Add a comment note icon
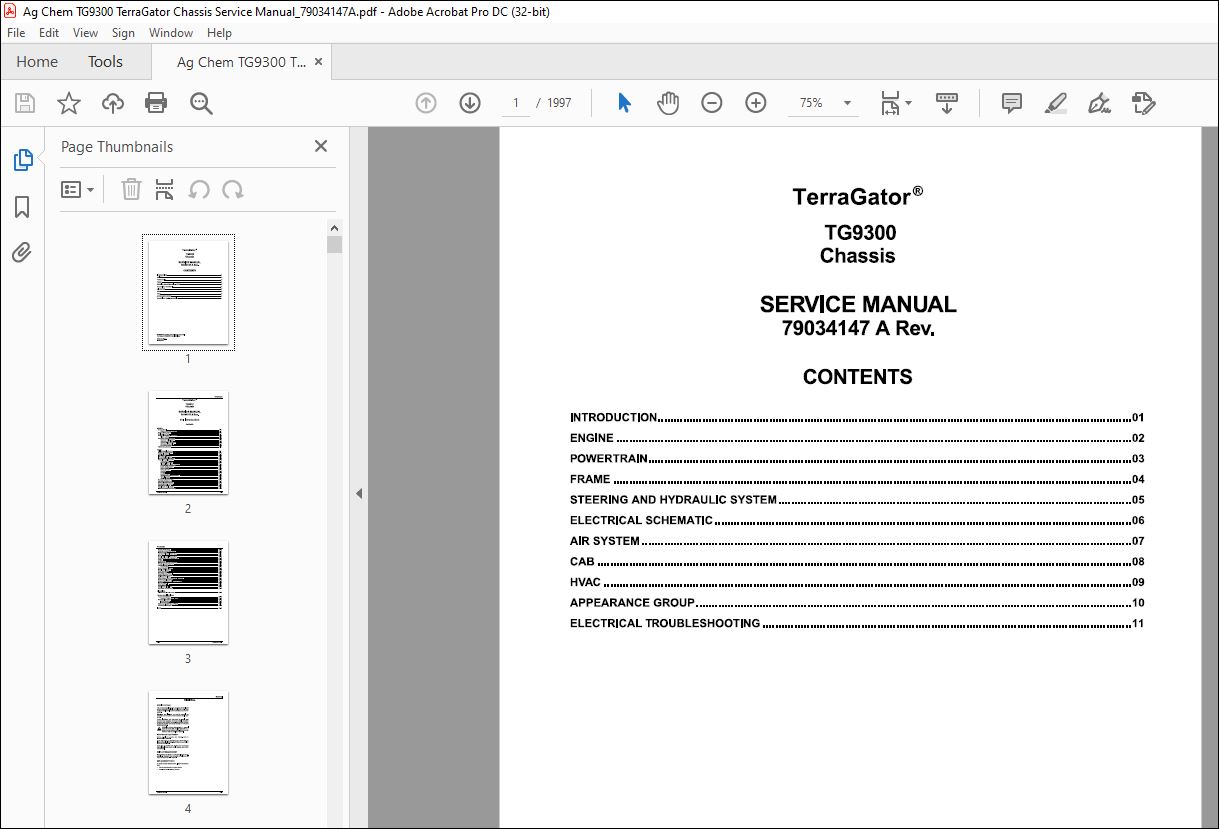Viewport: 1219px width, 829px height. (1012, 103)
